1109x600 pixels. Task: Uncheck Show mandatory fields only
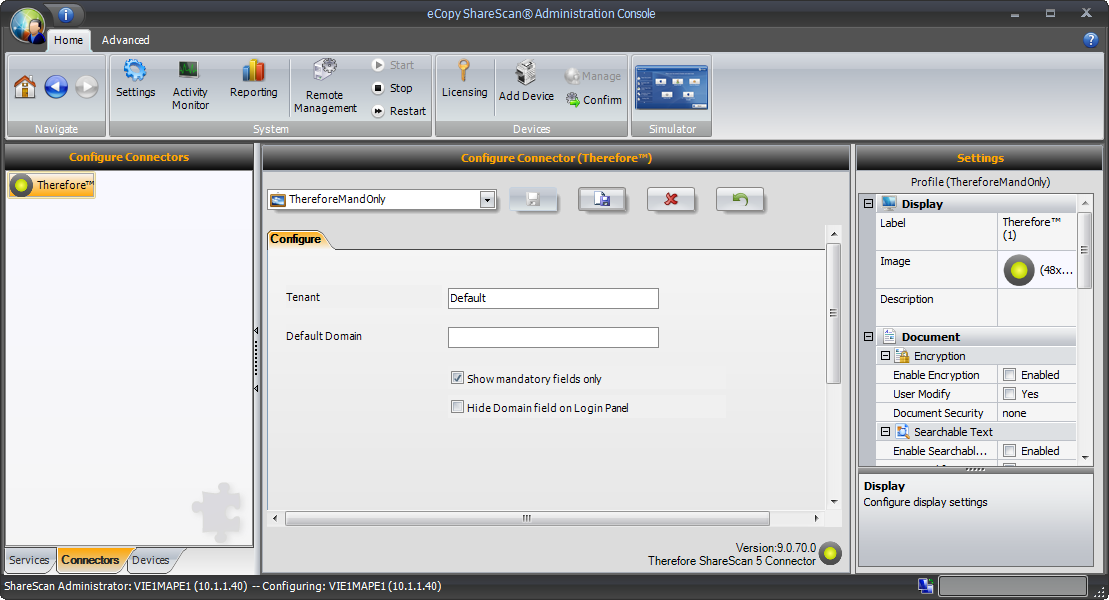[x=457, y=379]
